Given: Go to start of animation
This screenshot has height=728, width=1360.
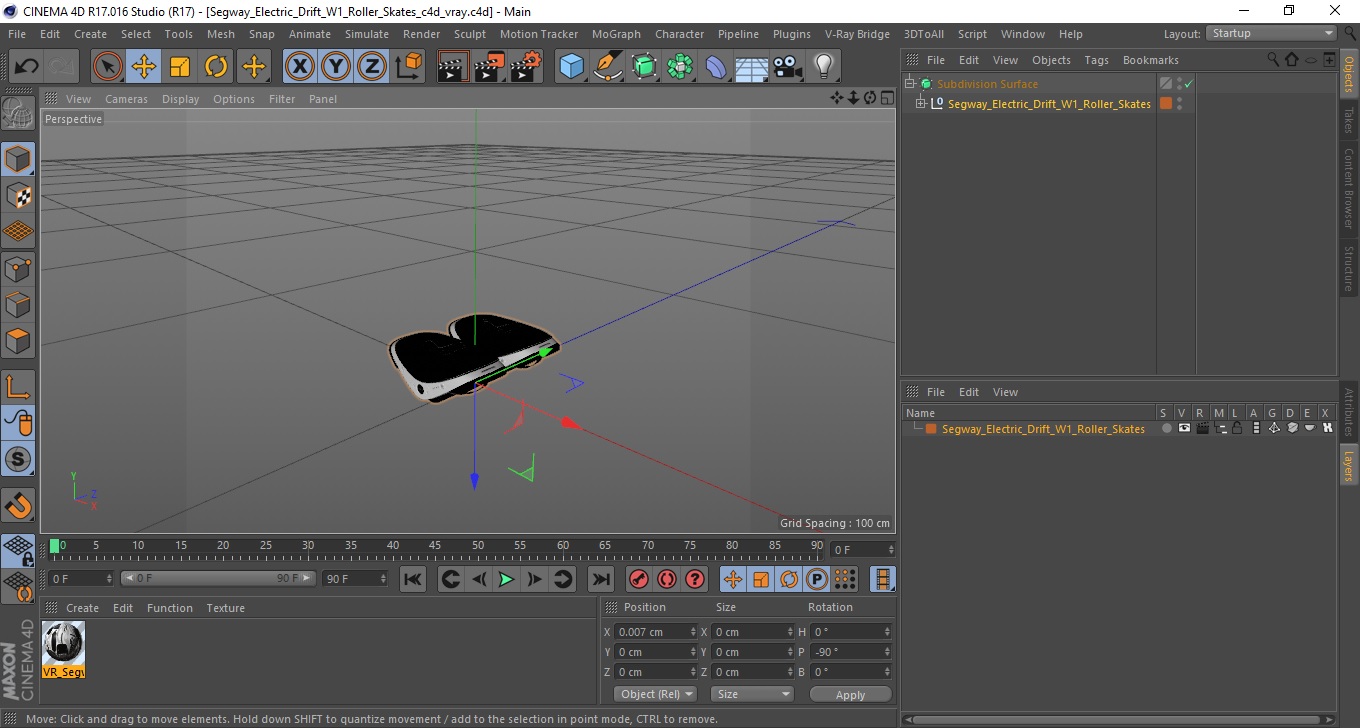Looking at the screenshot, I should 413,579.
